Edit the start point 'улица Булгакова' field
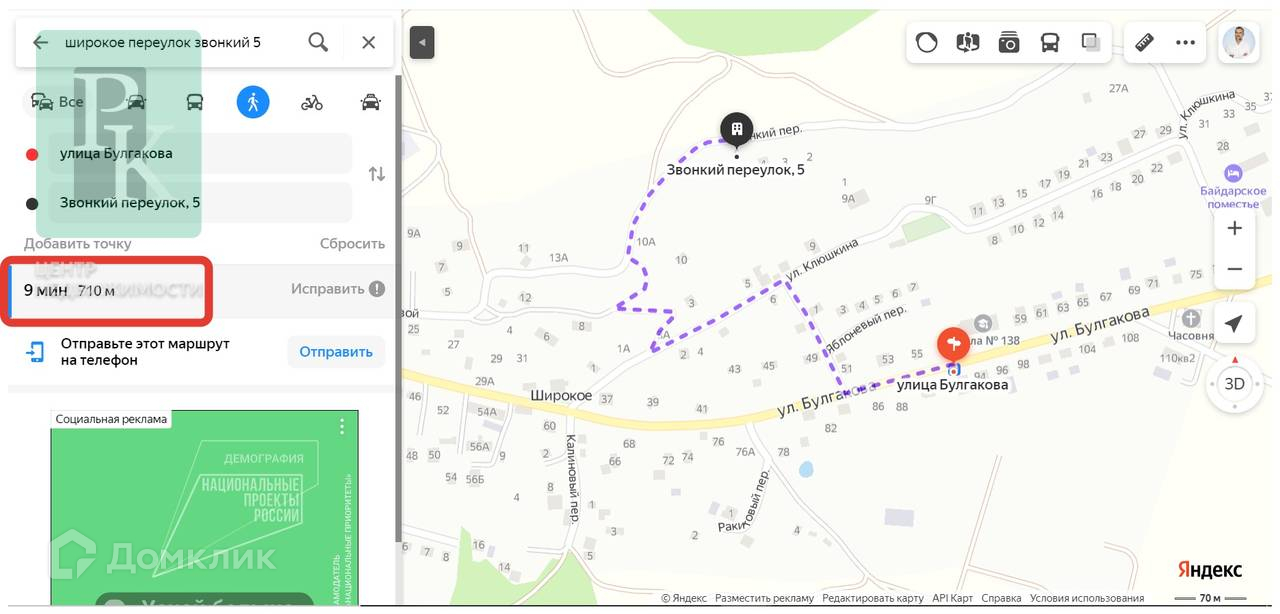1280x614 pixels. click(x=200, y=153)
